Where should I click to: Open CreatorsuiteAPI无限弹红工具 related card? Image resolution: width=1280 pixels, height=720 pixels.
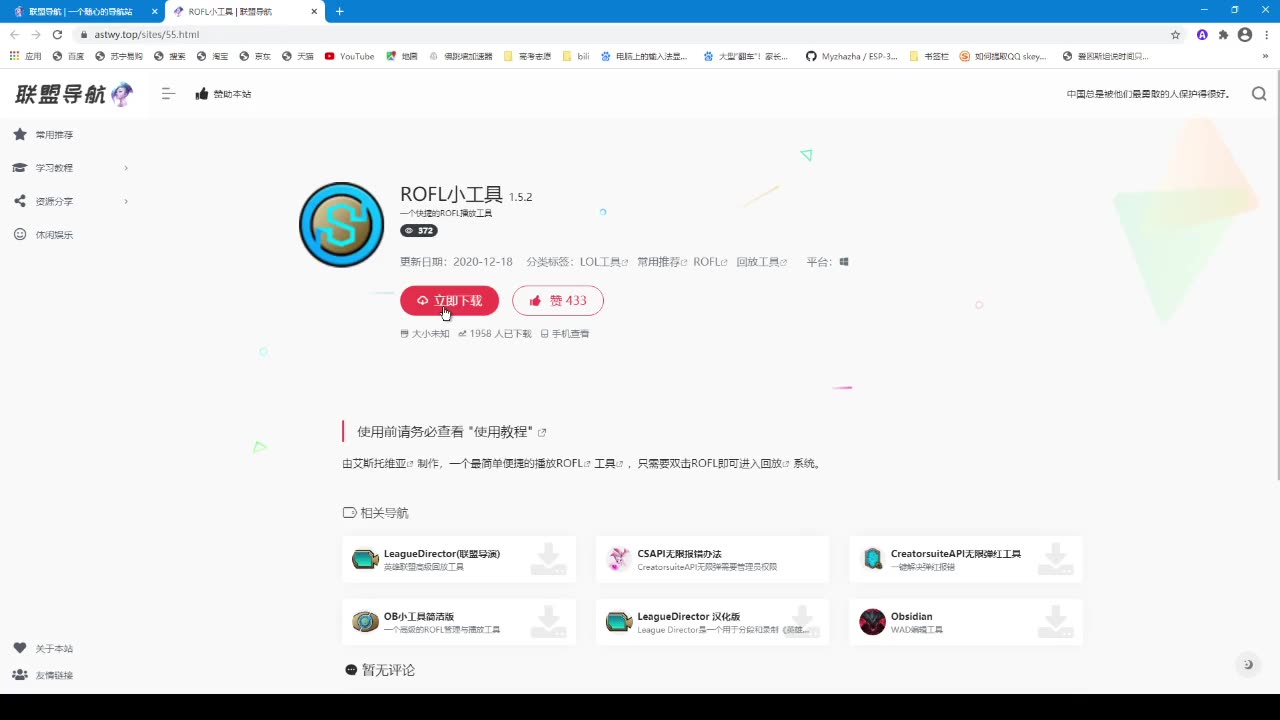(966, 559)
